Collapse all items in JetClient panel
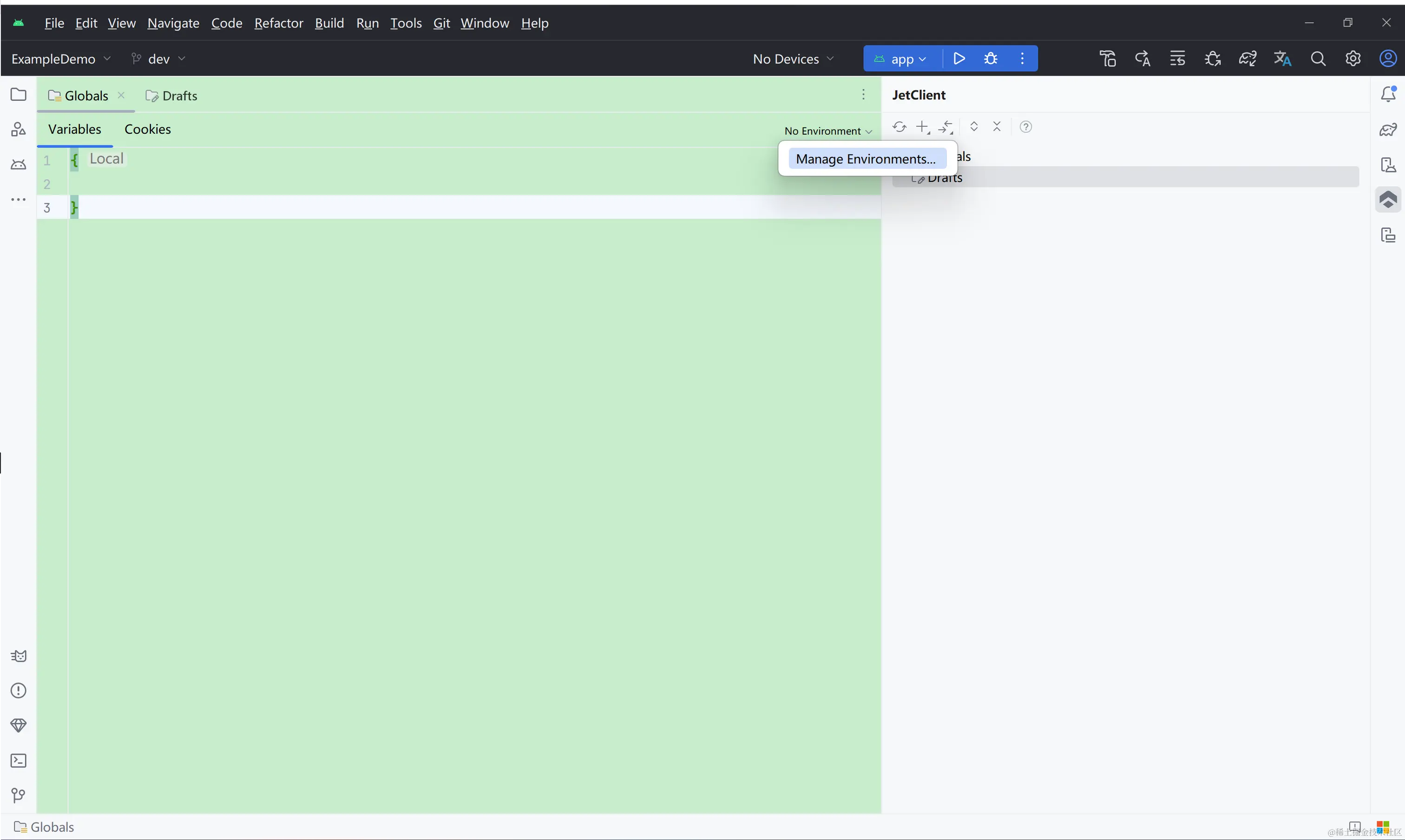Image resolution: width=1405 pixels, height=840 pixels. [x=997, y=127]
